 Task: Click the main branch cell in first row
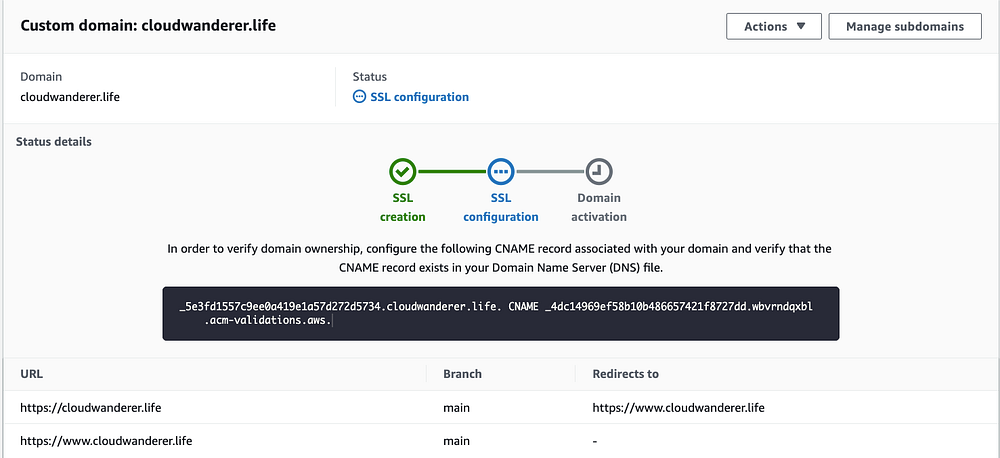tap(456, 408)
